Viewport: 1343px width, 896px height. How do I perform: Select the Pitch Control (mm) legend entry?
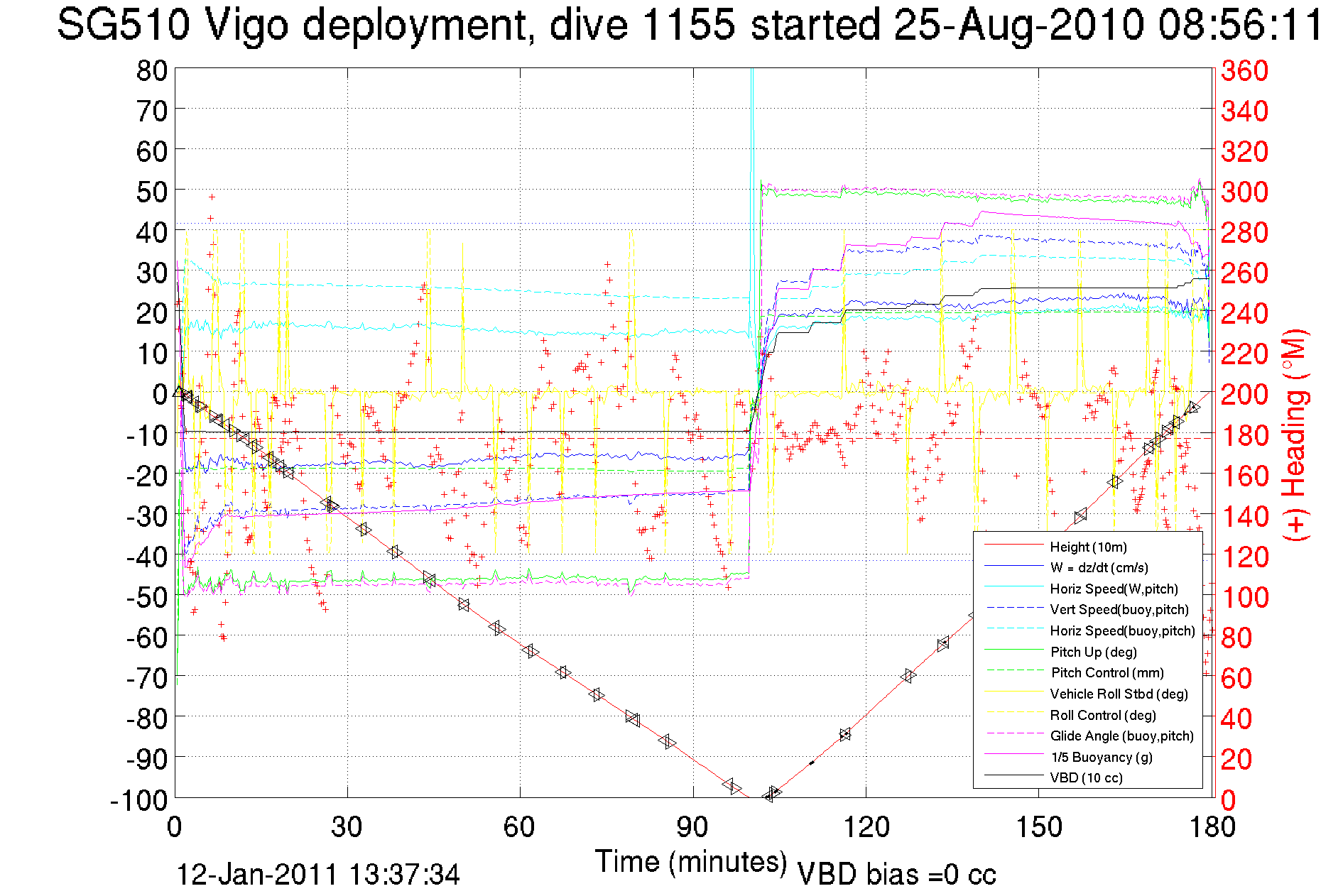(x=1107, y=672)
